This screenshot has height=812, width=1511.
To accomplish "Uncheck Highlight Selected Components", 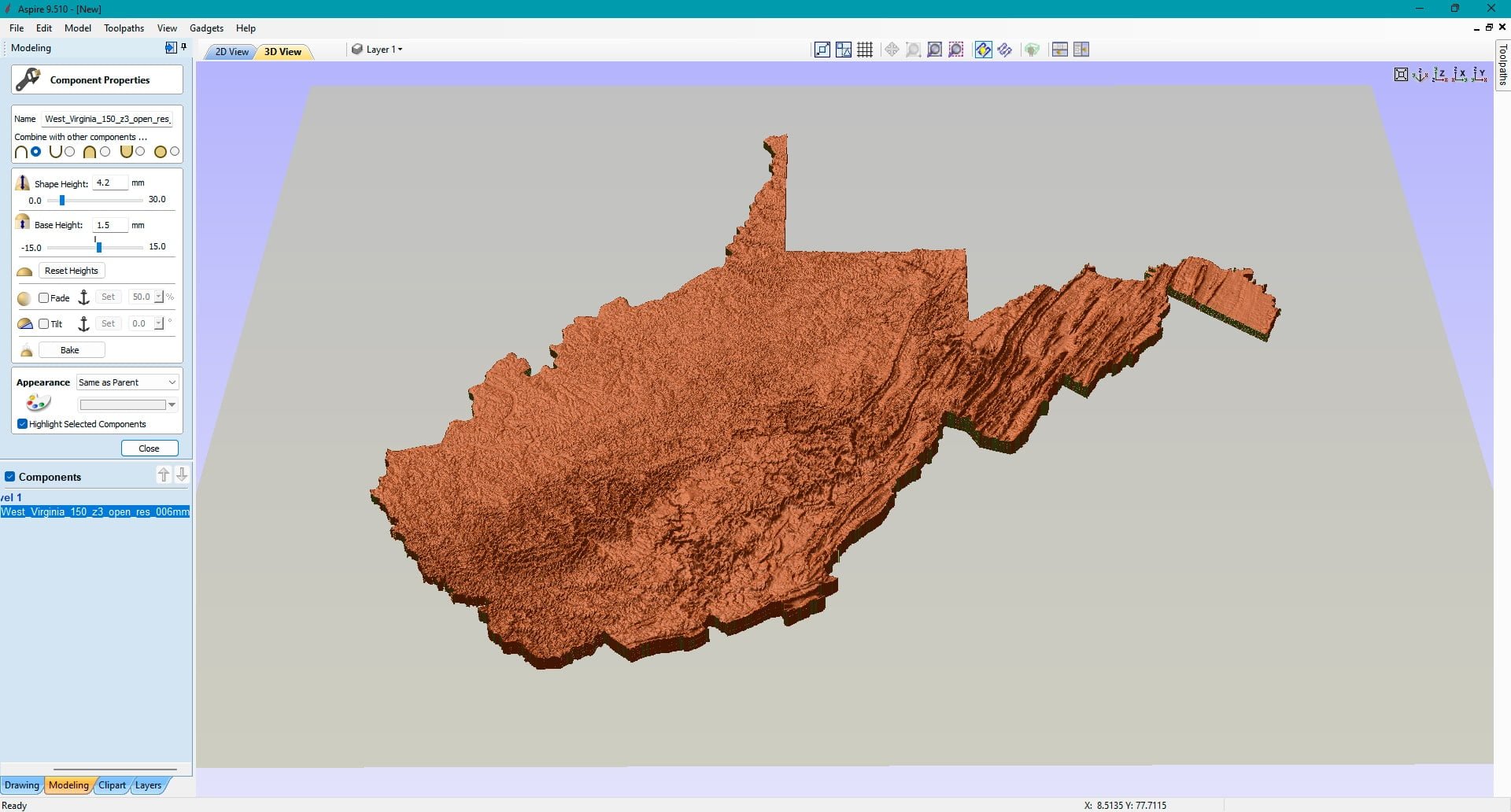I will click(22, 424).
